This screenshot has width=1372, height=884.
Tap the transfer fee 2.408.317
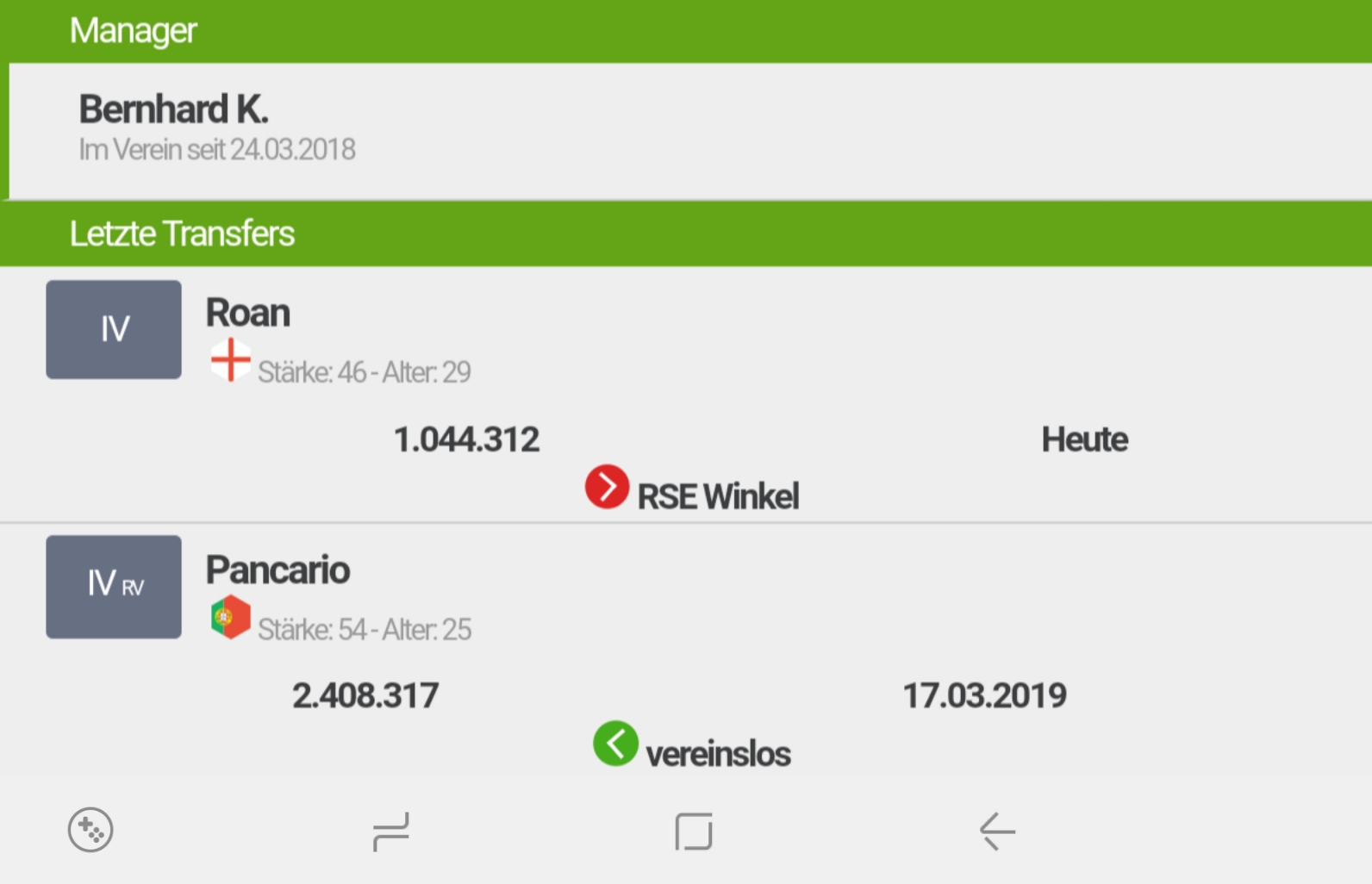pos(365,695)
